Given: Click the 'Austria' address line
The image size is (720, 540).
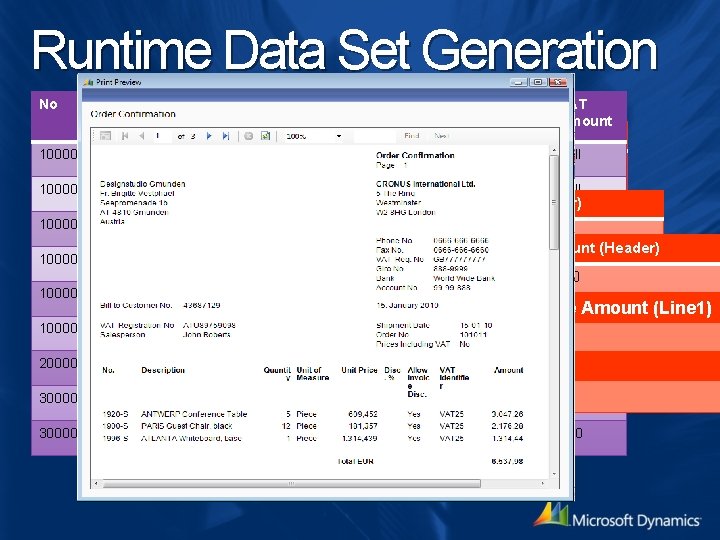Looking at the screenshot, I should [112, 221].
